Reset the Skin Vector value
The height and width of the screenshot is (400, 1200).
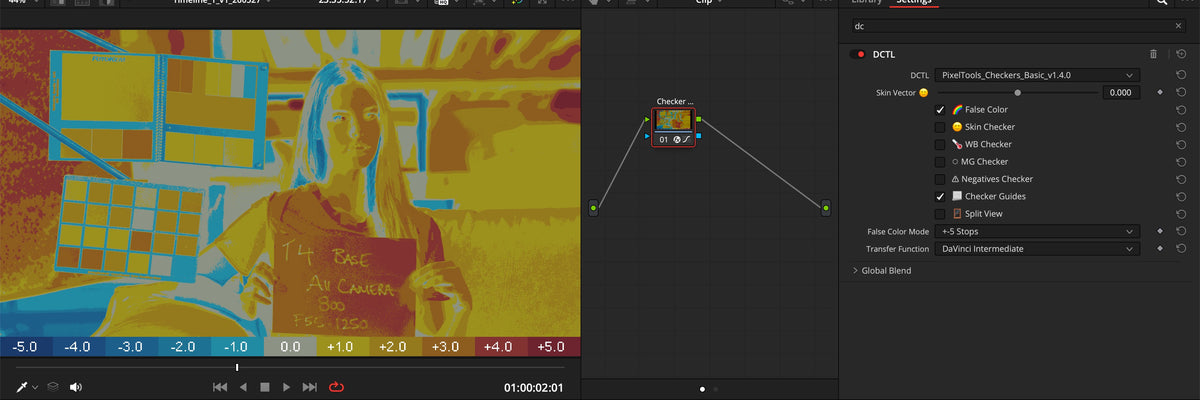[x=1181, y=92]
